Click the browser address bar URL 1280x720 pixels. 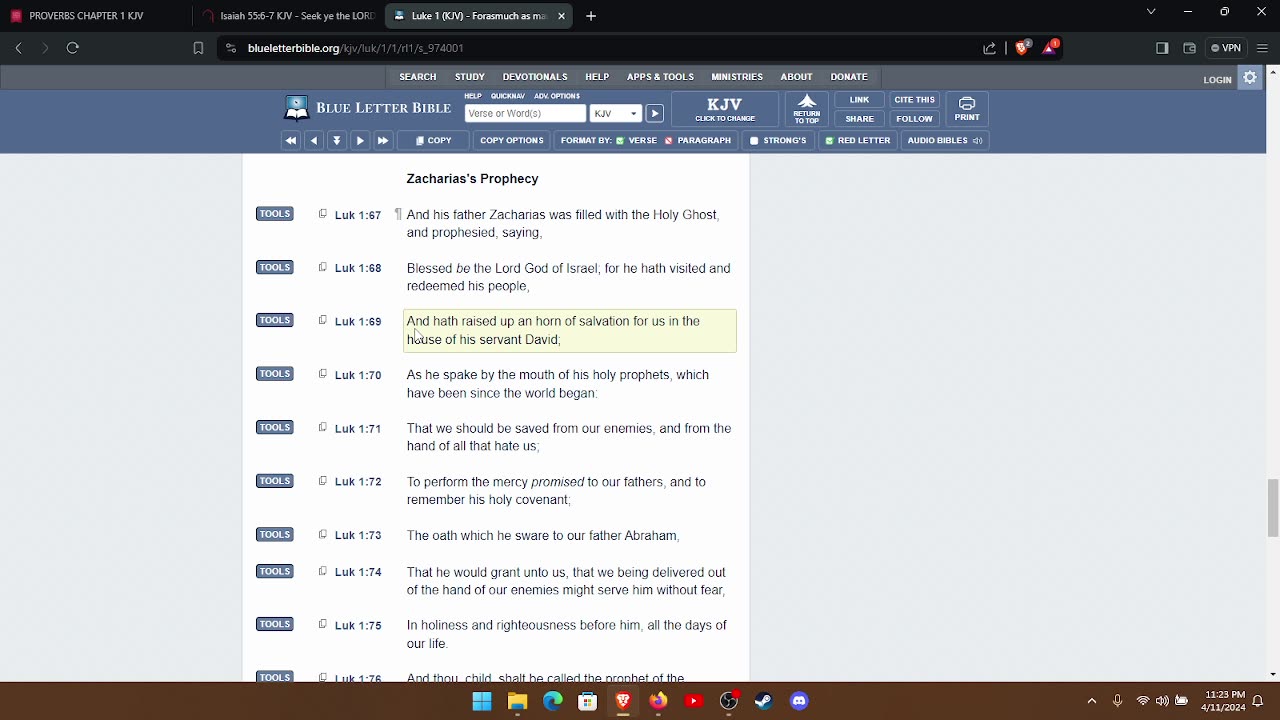pos(356,48)
